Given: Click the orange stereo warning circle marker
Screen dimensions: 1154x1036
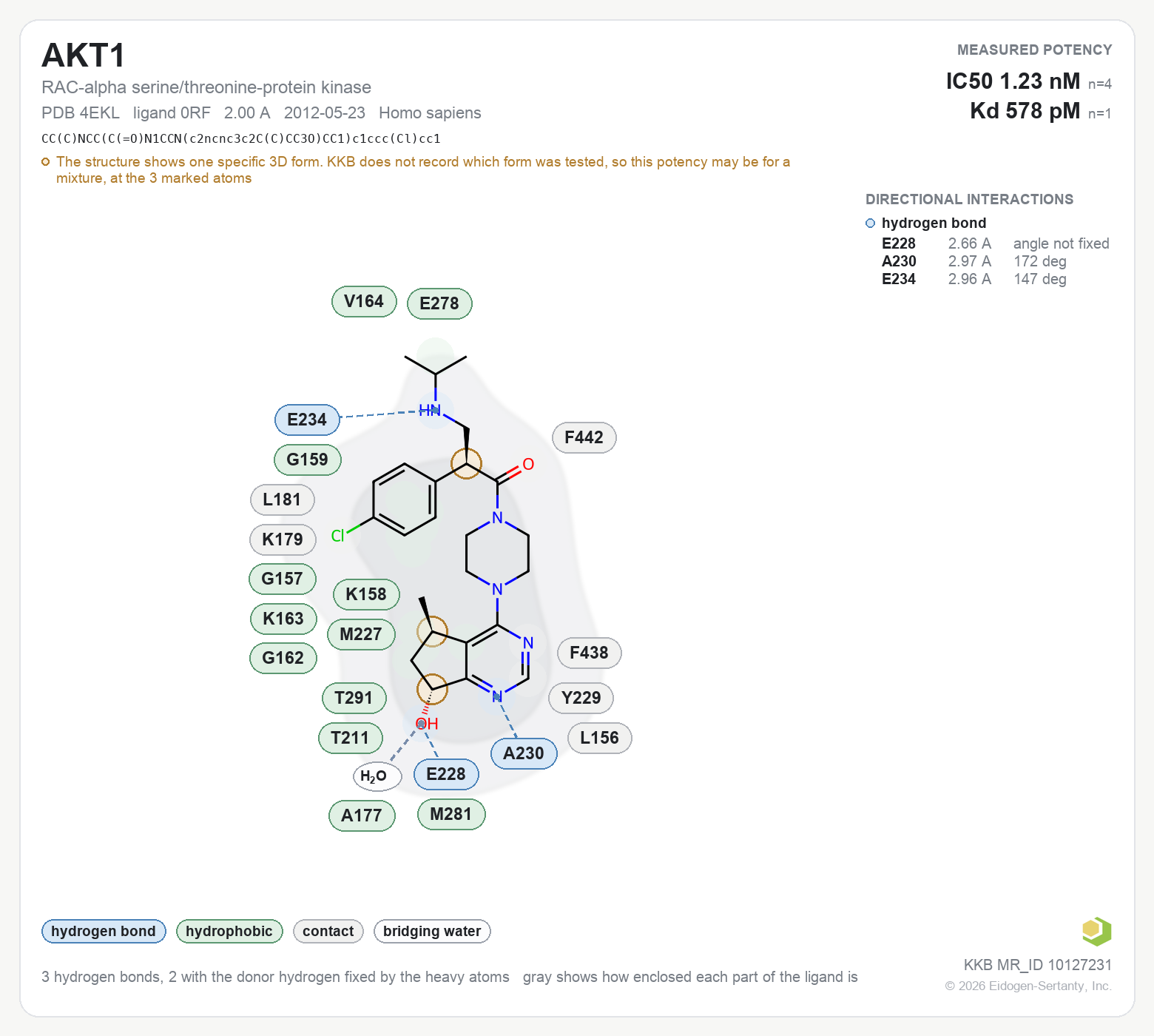Looking at the screenshot, I should [46, 161].
